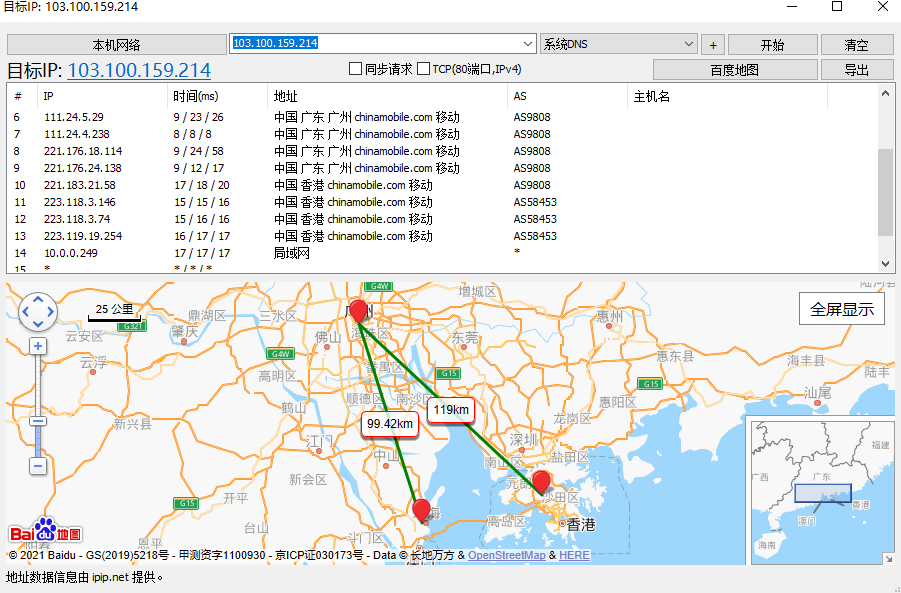Click the Hong Kong red map marker
901x593 pixels.
pyautogui.click(x=541, y=483)
